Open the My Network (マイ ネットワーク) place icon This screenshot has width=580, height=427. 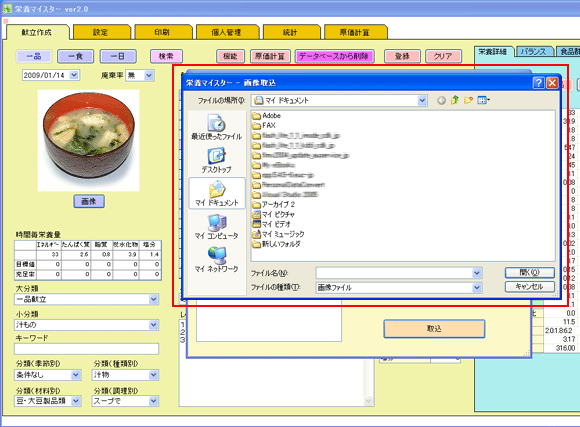pyautogui.click(x=216, y=259)
